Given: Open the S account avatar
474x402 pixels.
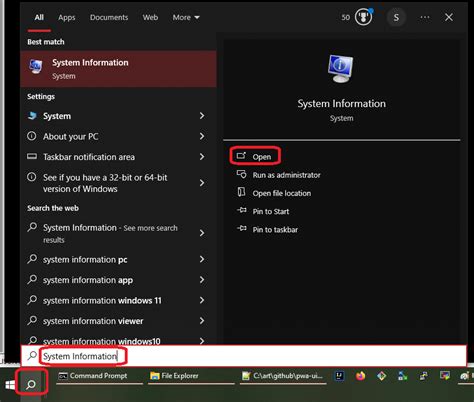Looking at the screenshot, I should [x=396, y=17].
